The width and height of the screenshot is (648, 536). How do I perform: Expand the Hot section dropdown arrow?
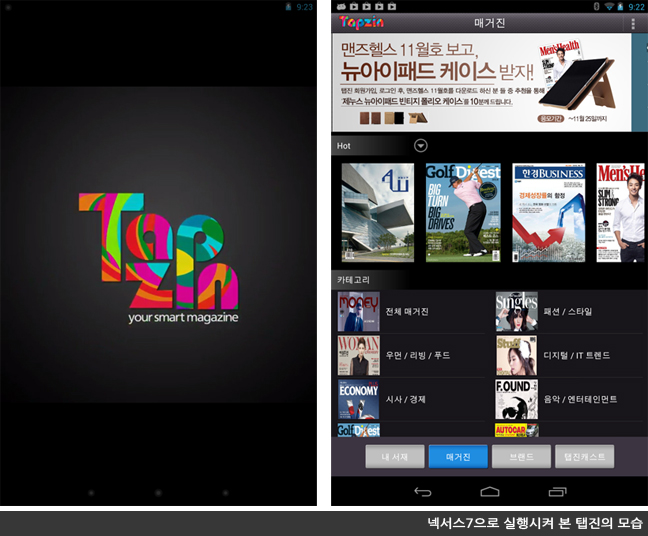[x=421, y=145]
